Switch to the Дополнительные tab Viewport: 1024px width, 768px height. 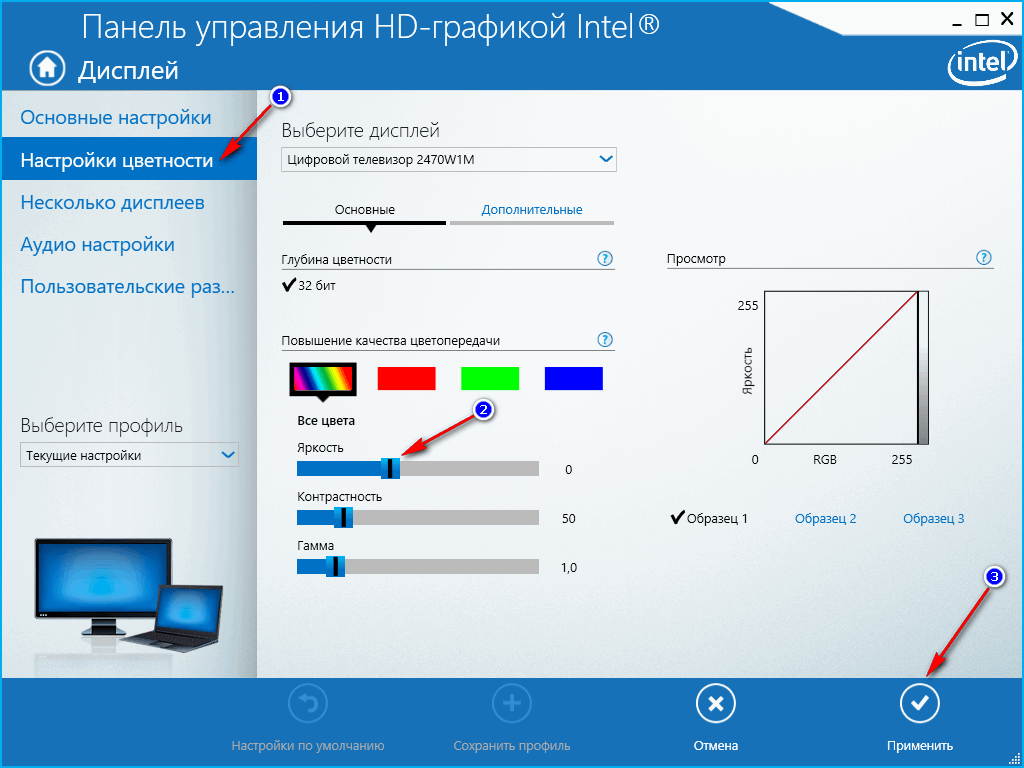pyautogui.click(x=532, y=210)
